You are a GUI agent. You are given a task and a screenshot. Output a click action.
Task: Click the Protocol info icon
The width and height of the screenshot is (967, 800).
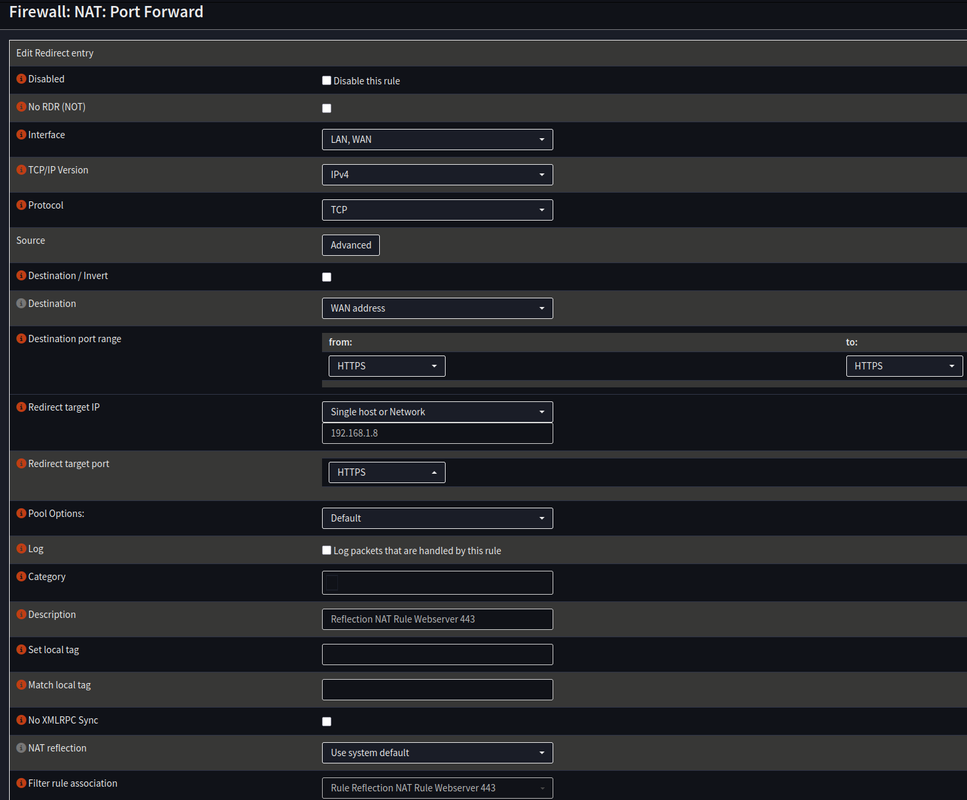pyautogui.click(x=21, y=205)
